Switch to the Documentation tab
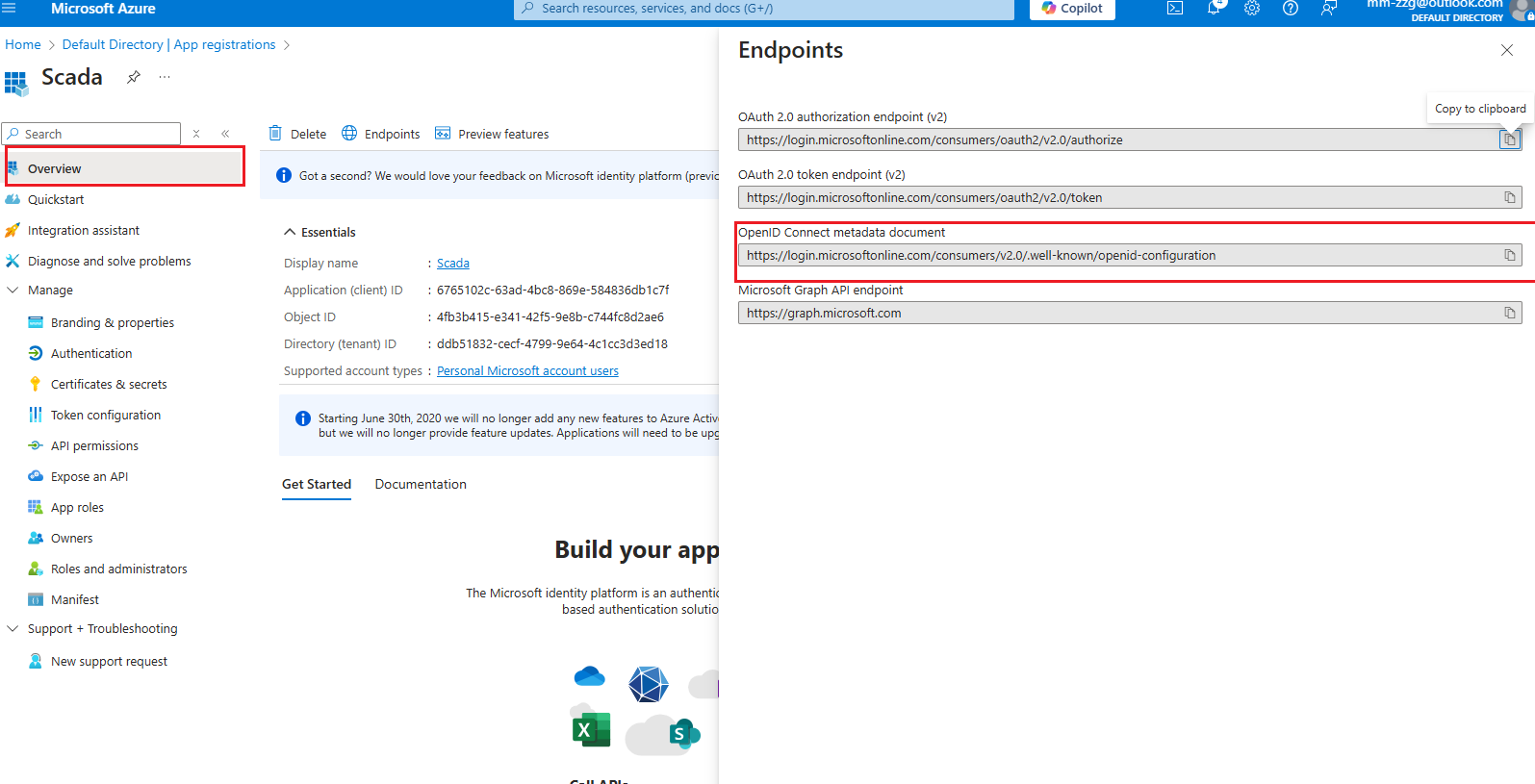The height and width of the screenshot is (784, 1535). pyautogui.click(x=421, y=485)
